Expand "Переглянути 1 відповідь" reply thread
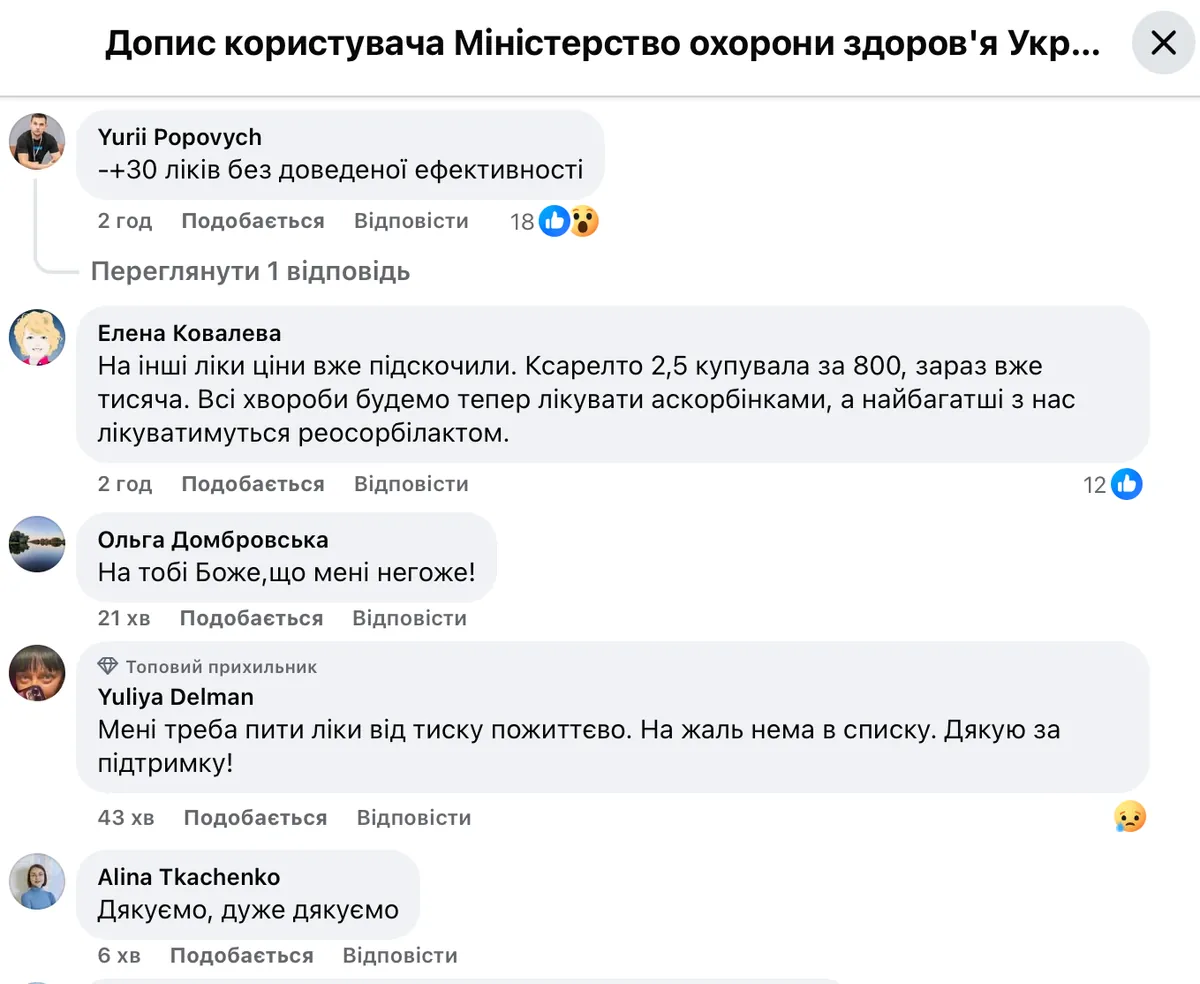Viewport: 1200px width, 984px height. coord(250,271)
